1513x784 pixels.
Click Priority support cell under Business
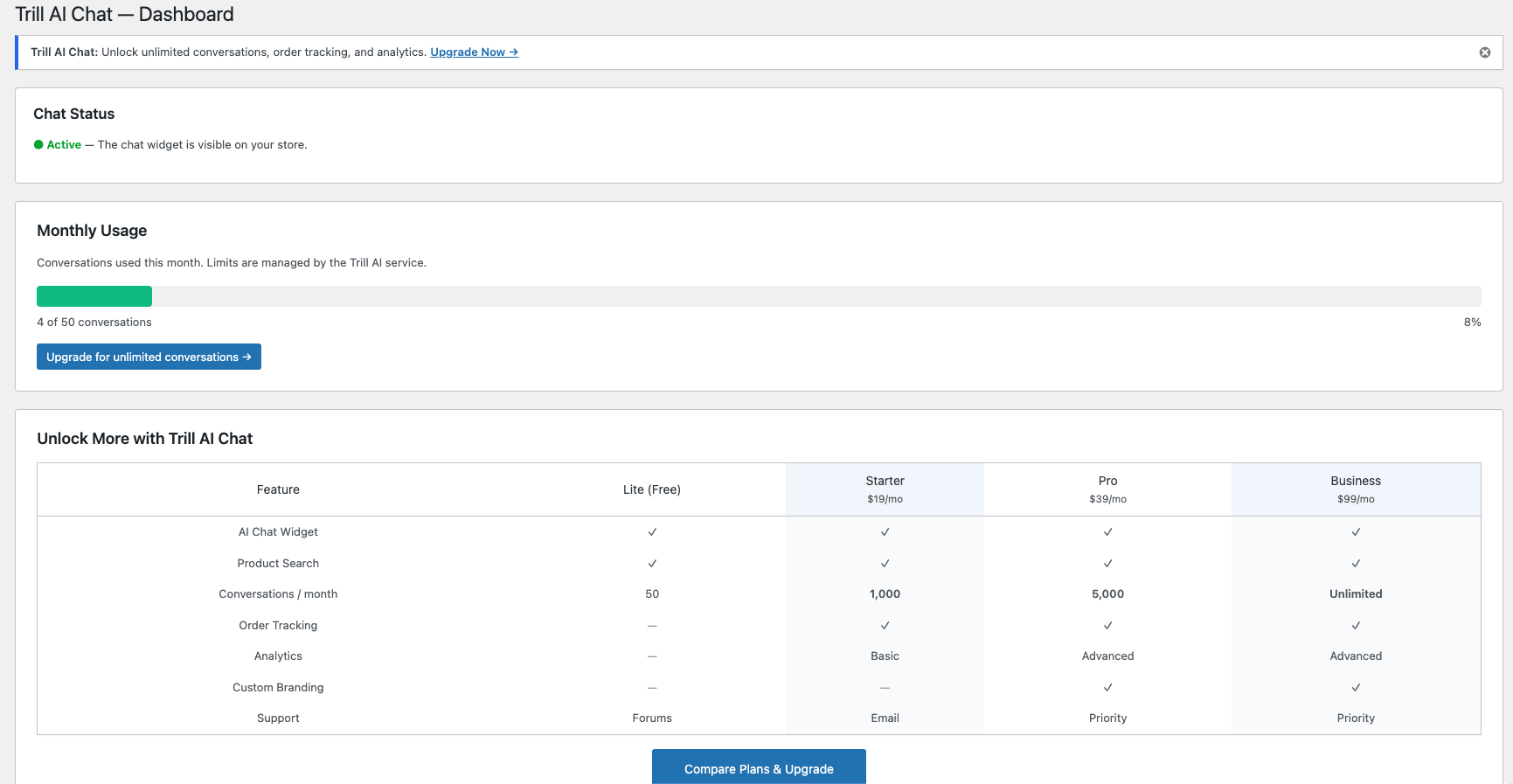click(x=1356, y=718)
